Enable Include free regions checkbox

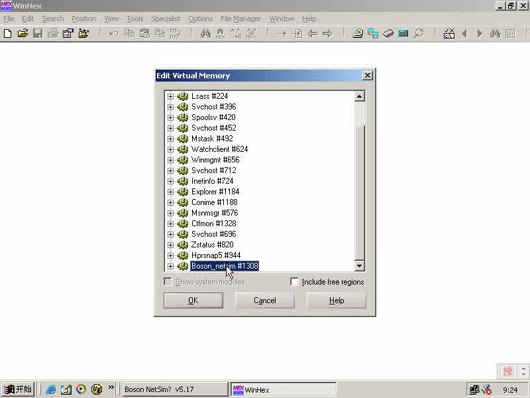coord(294,281)
